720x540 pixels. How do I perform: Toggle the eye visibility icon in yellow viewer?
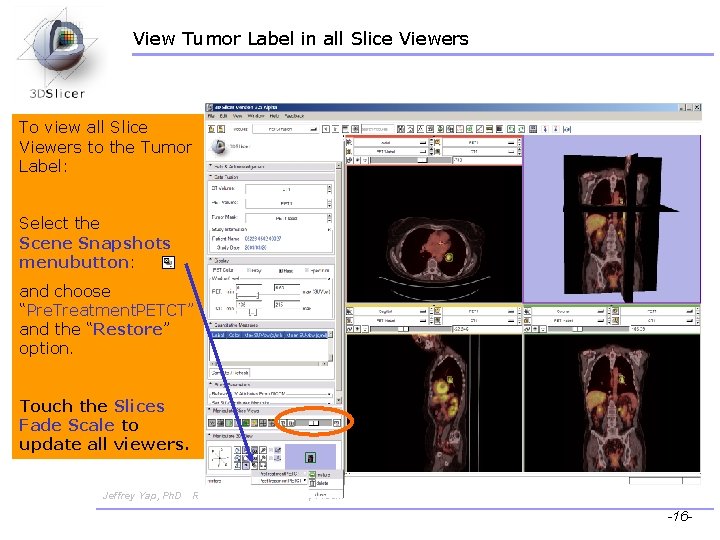(358, 329)
